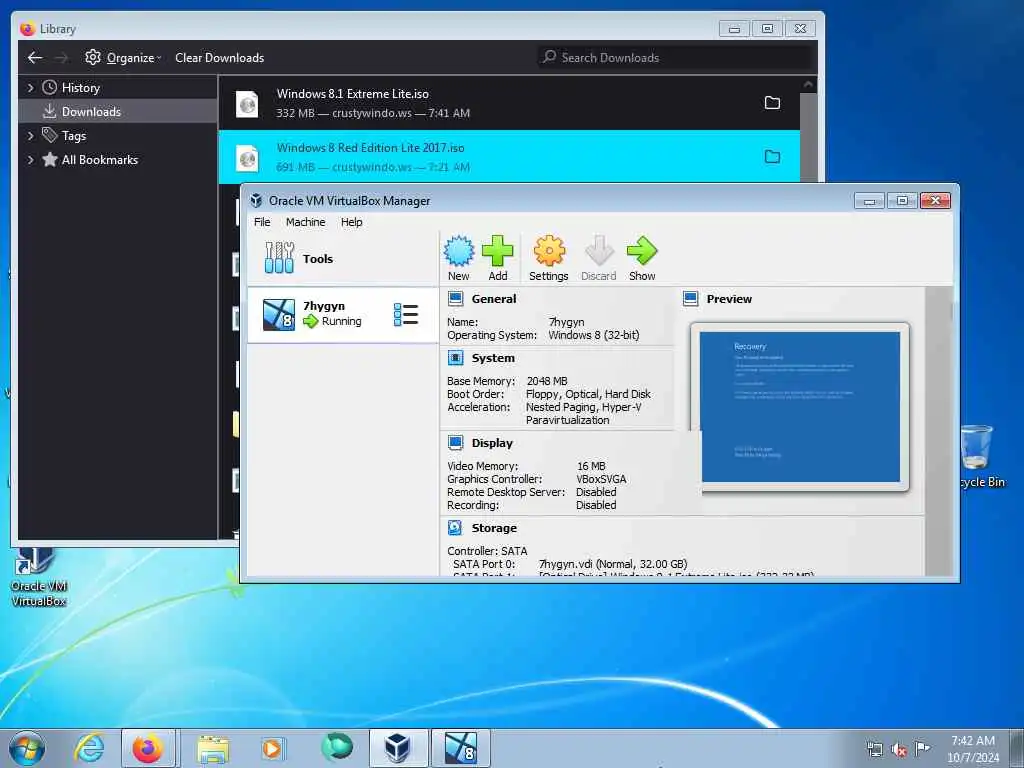
Task: Go back with Library back arrow
Action: coord(35,57)
